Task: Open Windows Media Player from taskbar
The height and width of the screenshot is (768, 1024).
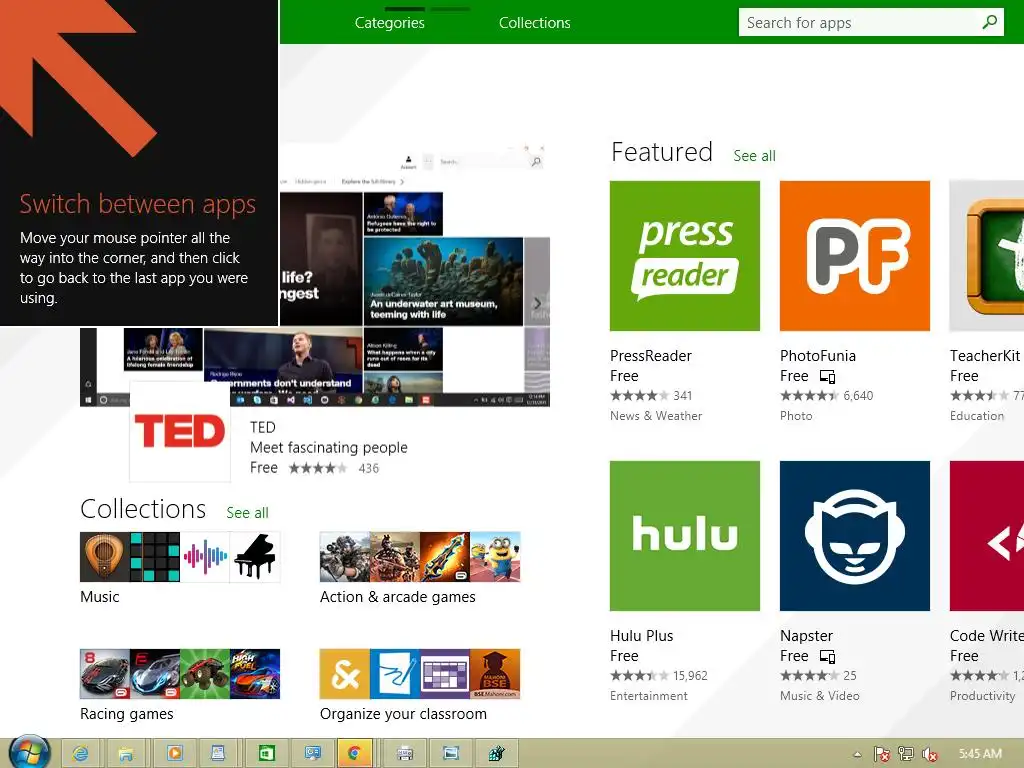Action: click(174, 754)
